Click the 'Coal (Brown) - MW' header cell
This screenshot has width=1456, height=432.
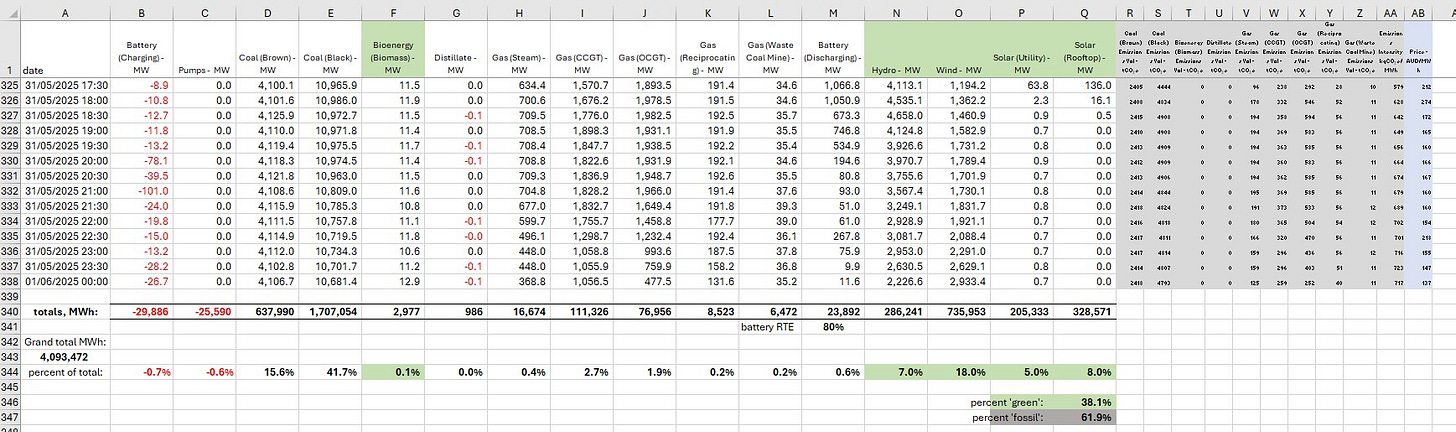267,50
